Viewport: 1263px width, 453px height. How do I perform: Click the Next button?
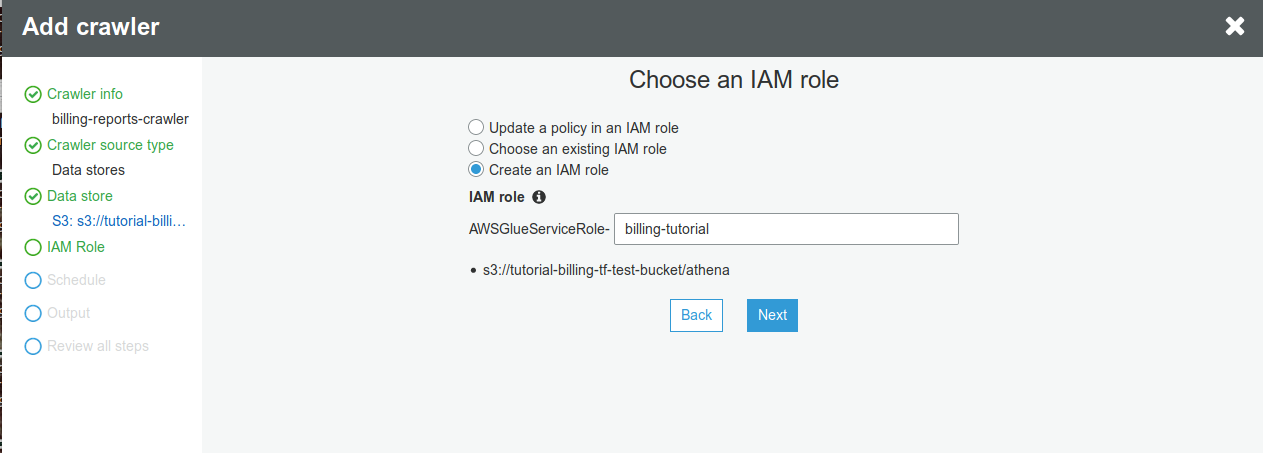click(x=772, y=315)
